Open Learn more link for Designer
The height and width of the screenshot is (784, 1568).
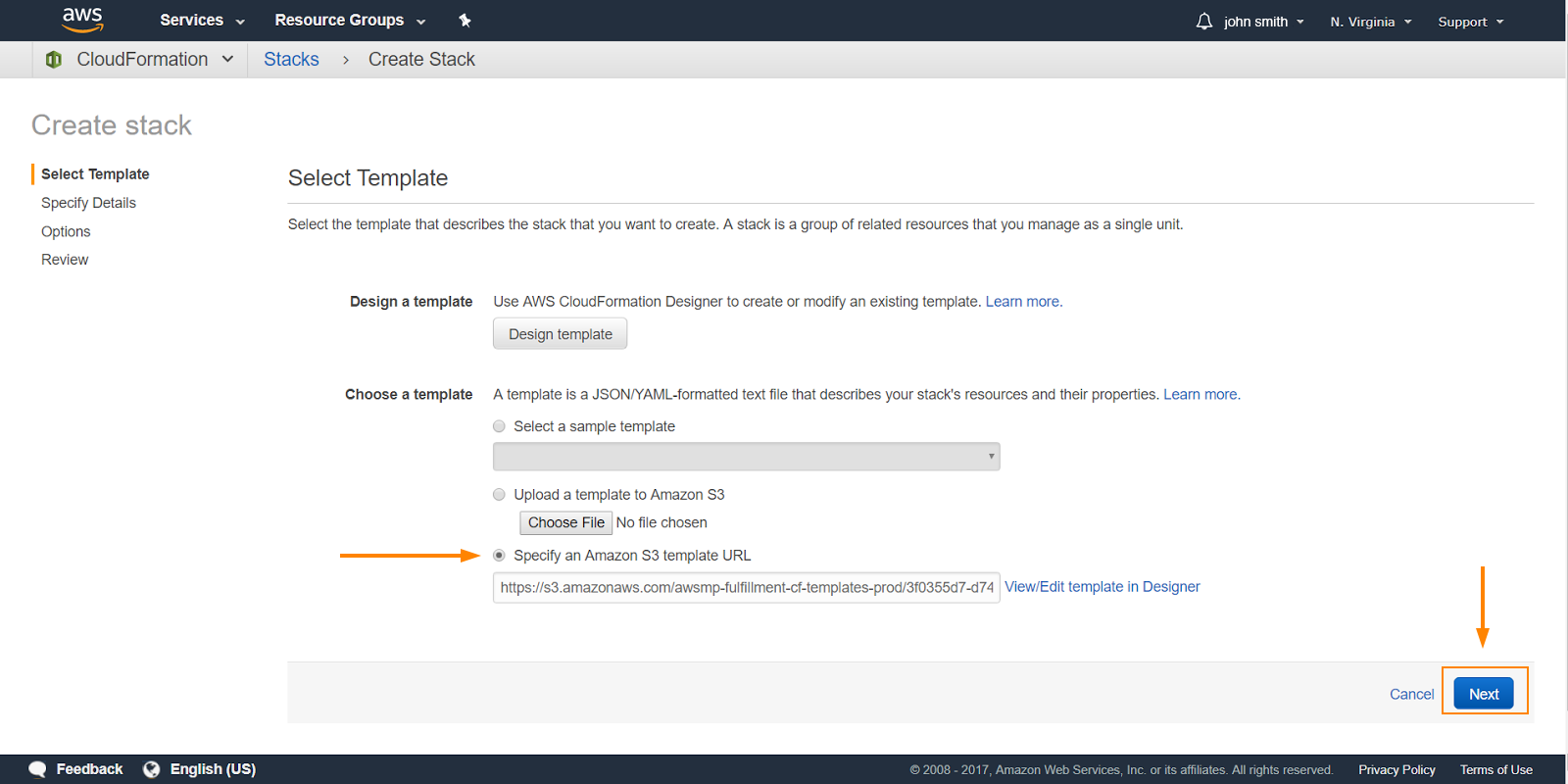(1022, 302)
